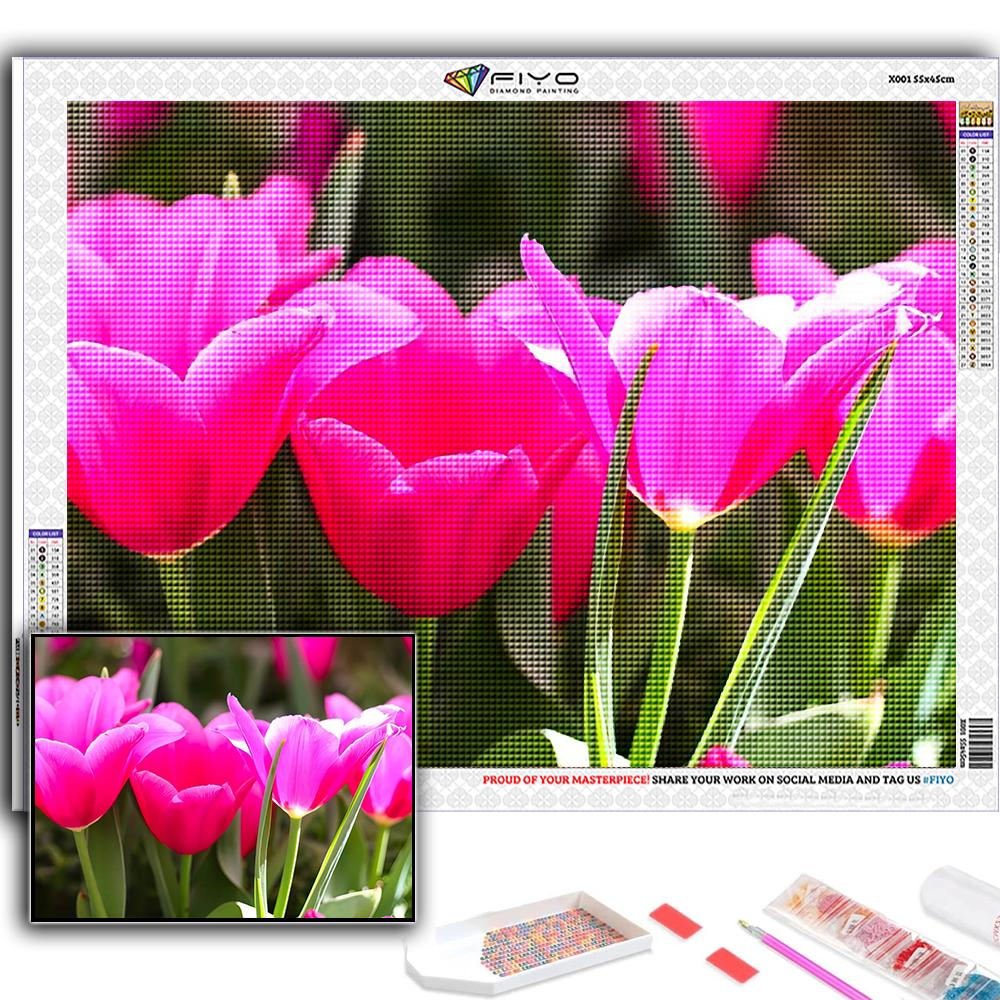The height and width of the screenshot is (1000, 1000).
Task: Click the FIYO Diamond Painting brand text
Action: click(x=534, y=81)
